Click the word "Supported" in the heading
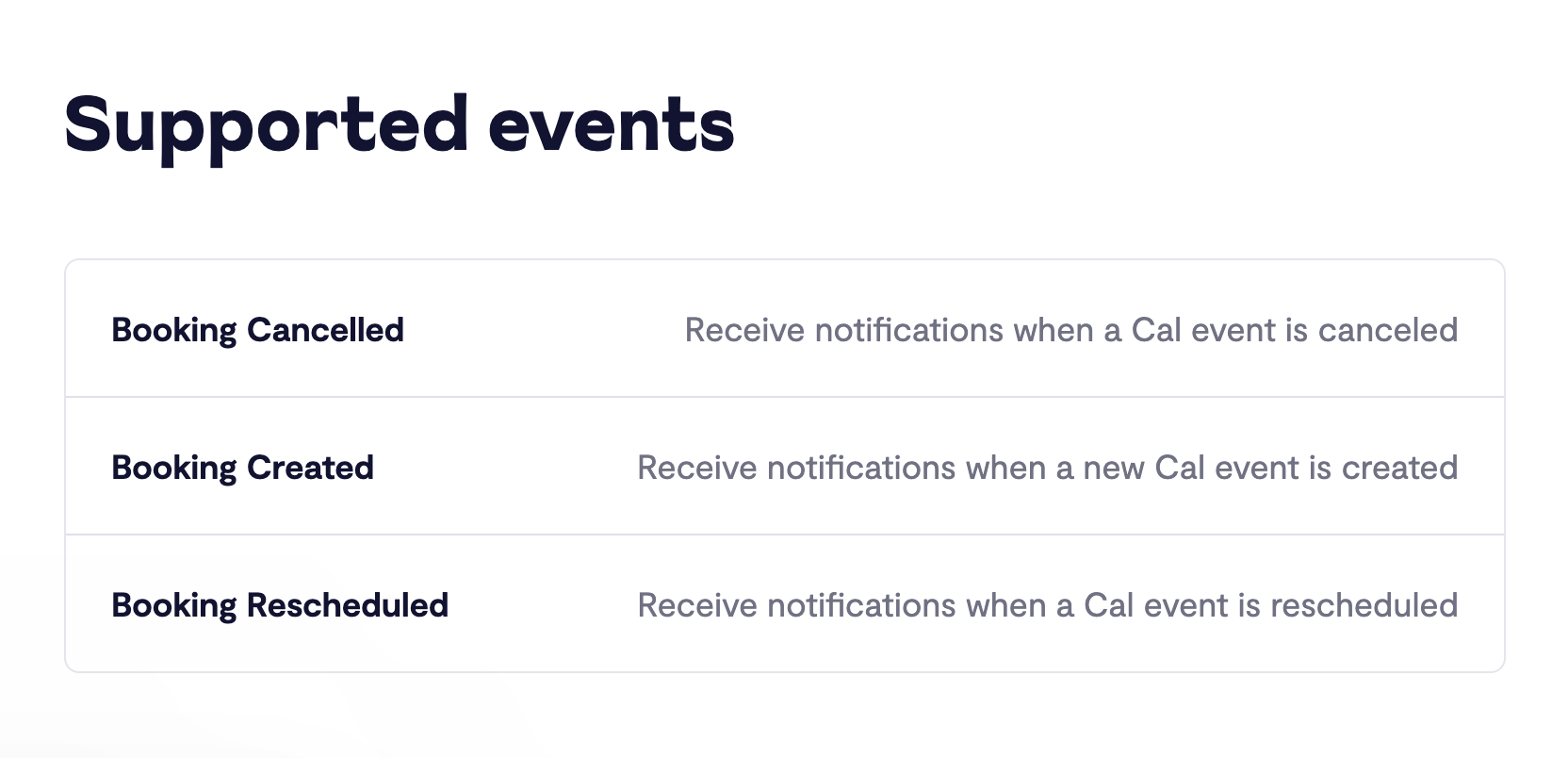This screenshot has width=1568, height=758. click(x=266, y=125)
